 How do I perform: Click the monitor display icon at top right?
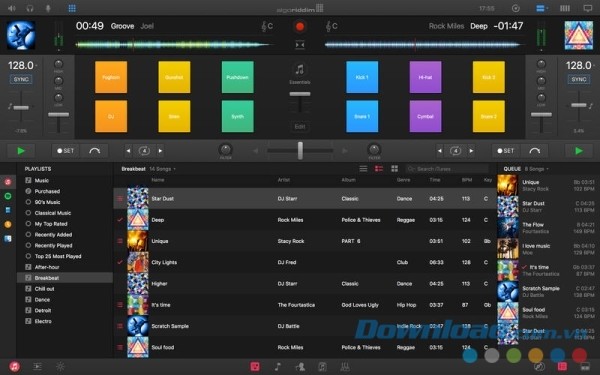pos(588,8)
